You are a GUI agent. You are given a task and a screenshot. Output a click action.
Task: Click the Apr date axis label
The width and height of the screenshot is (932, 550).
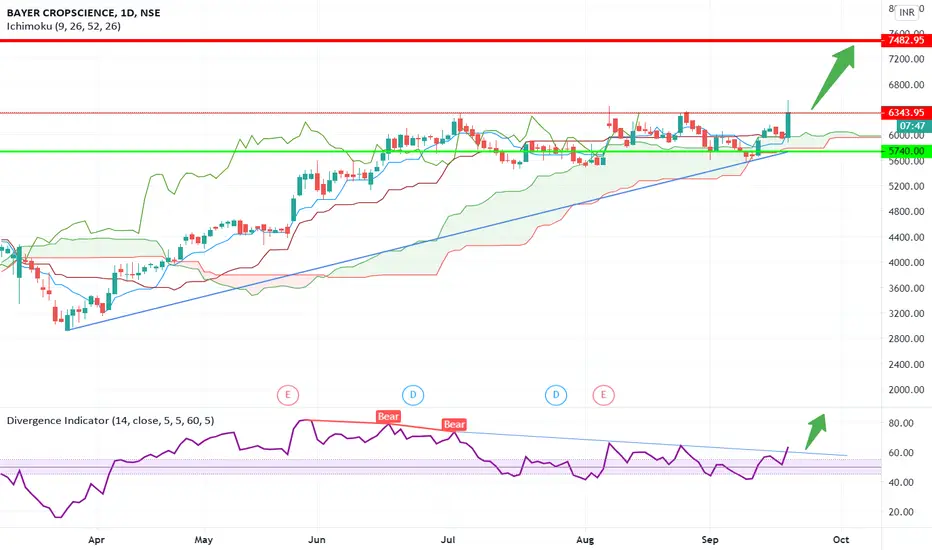[x=96, y=540]
